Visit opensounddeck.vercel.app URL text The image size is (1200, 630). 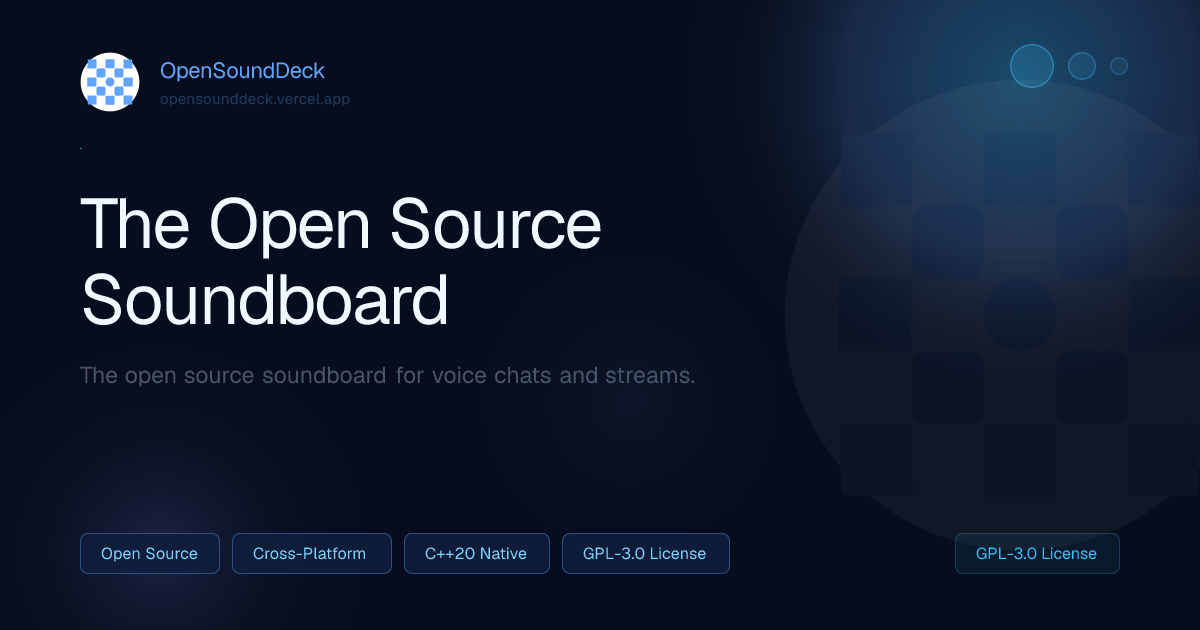255,99
